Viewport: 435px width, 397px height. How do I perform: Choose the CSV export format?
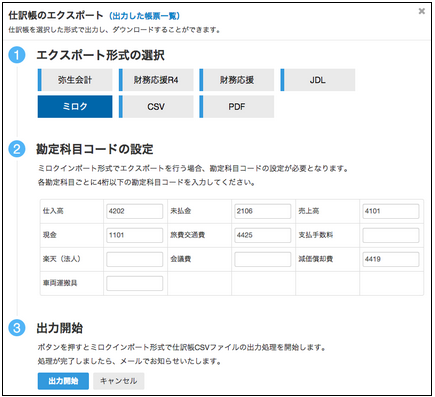(x=156, y=107)
